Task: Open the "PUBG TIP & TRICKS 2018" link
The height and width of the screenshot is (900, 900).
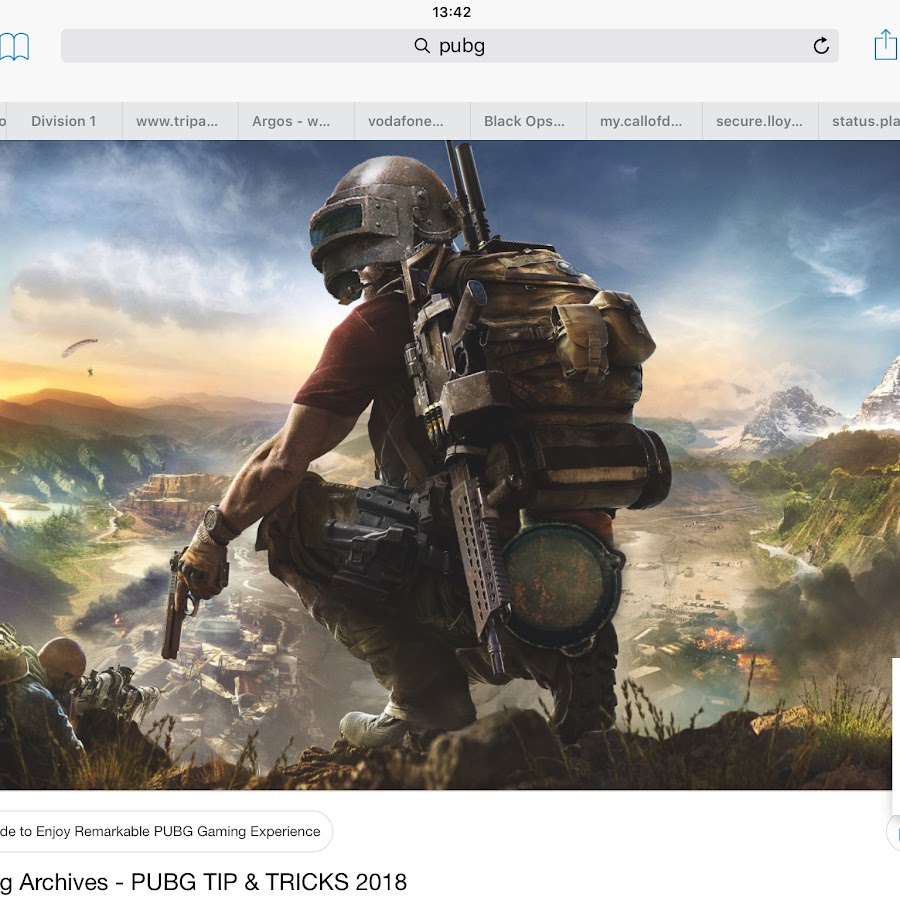Action: click(204, 882)
